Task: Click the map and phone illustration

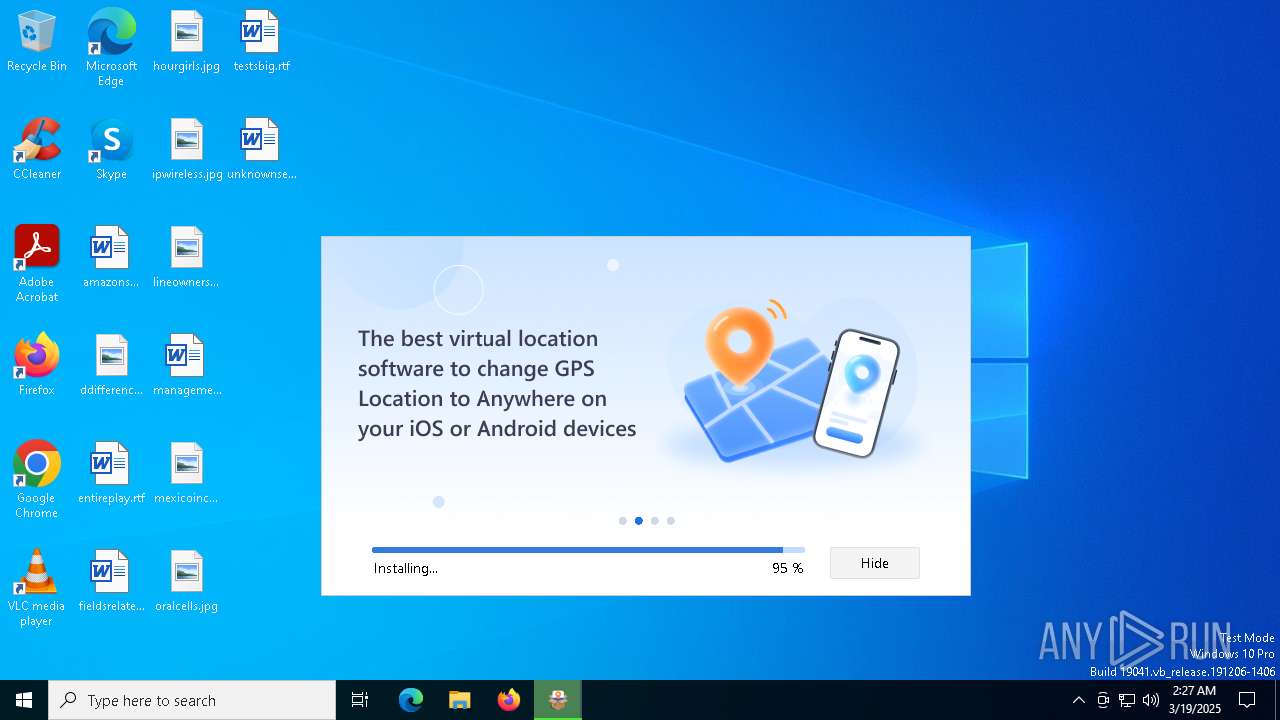Action: click(x=792, y=382)
